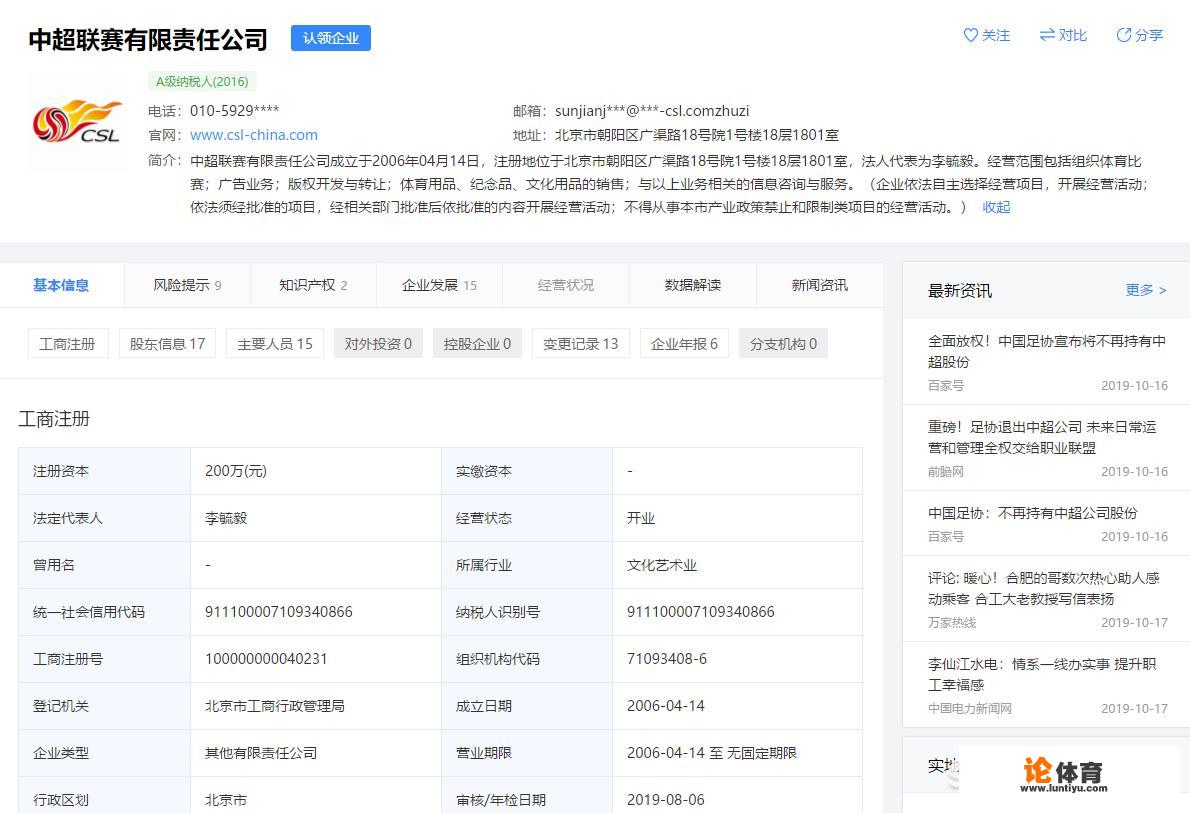Click the 对比 compare icon

tap(1063, 35)
